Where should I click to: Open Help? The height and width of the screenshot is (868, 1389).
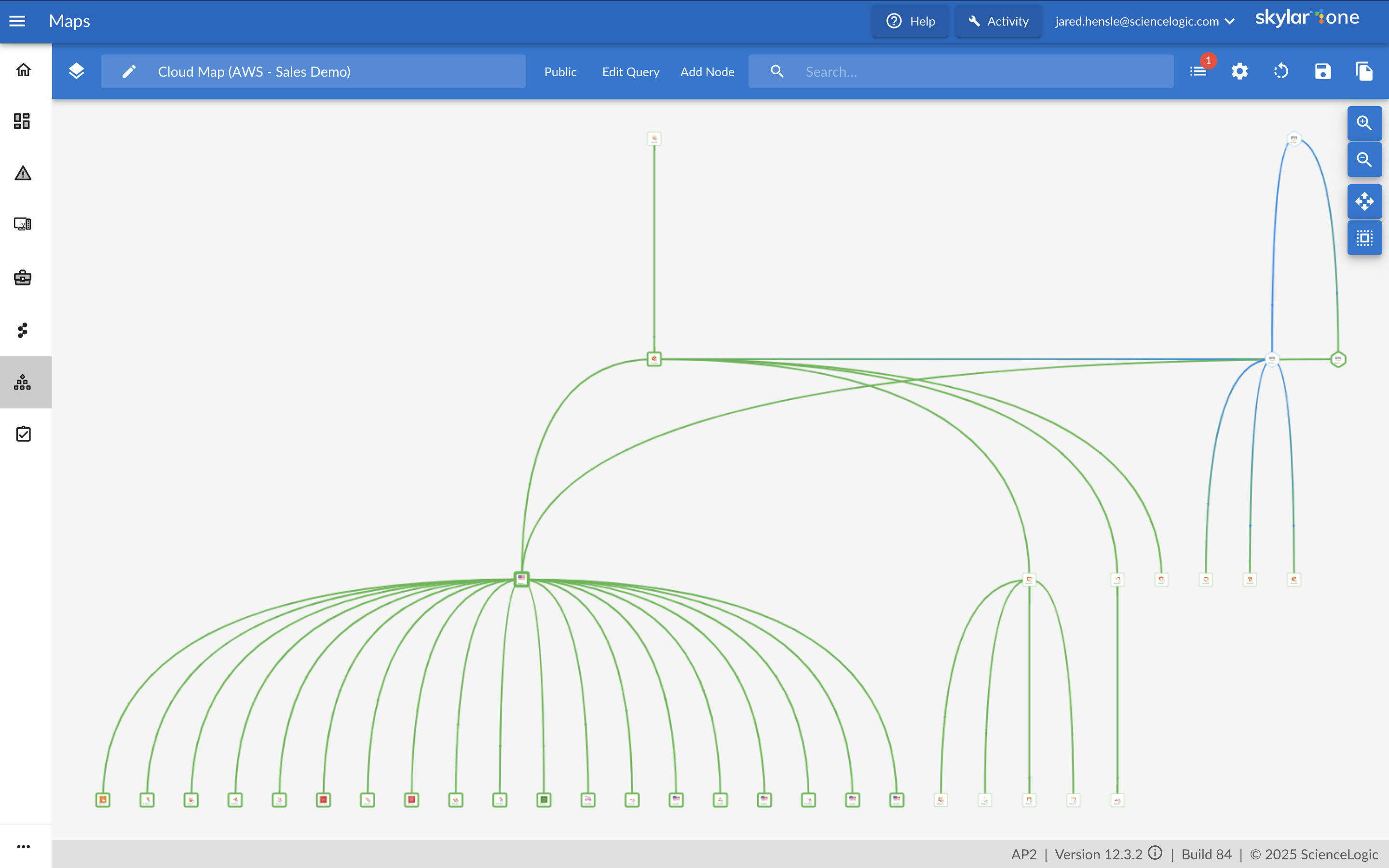910,21
